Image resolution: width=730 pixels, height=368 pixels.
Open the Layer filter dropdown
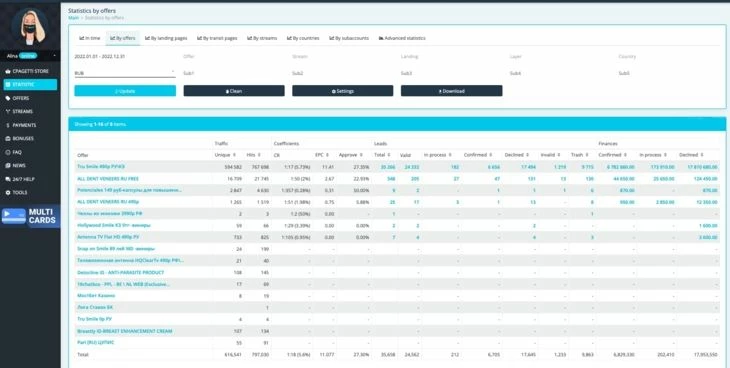click(560, 56)
